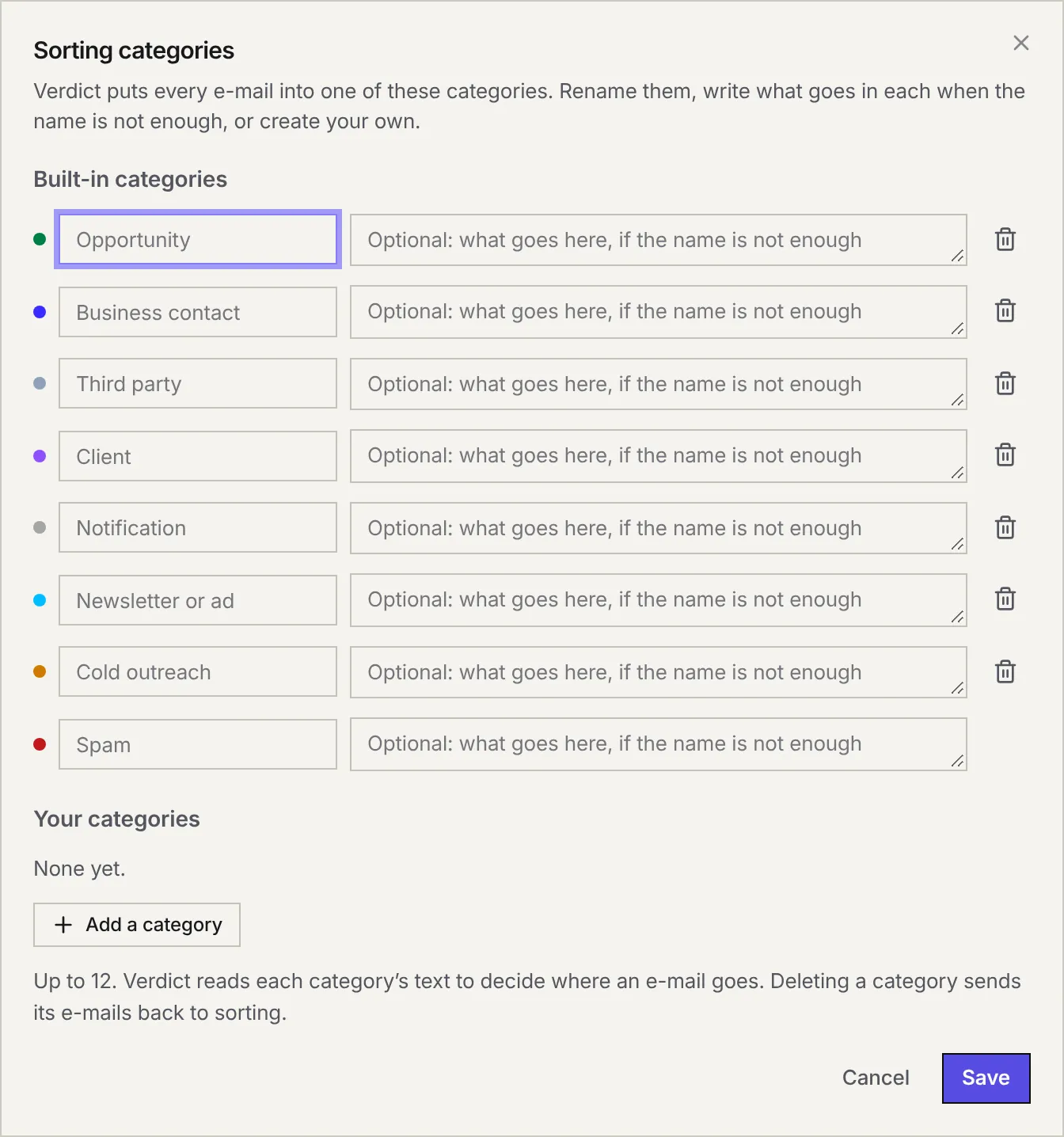This screenshot has height=1137, width=1064.
Task: Edit the Business contact name field
Action: coord(198,312)
